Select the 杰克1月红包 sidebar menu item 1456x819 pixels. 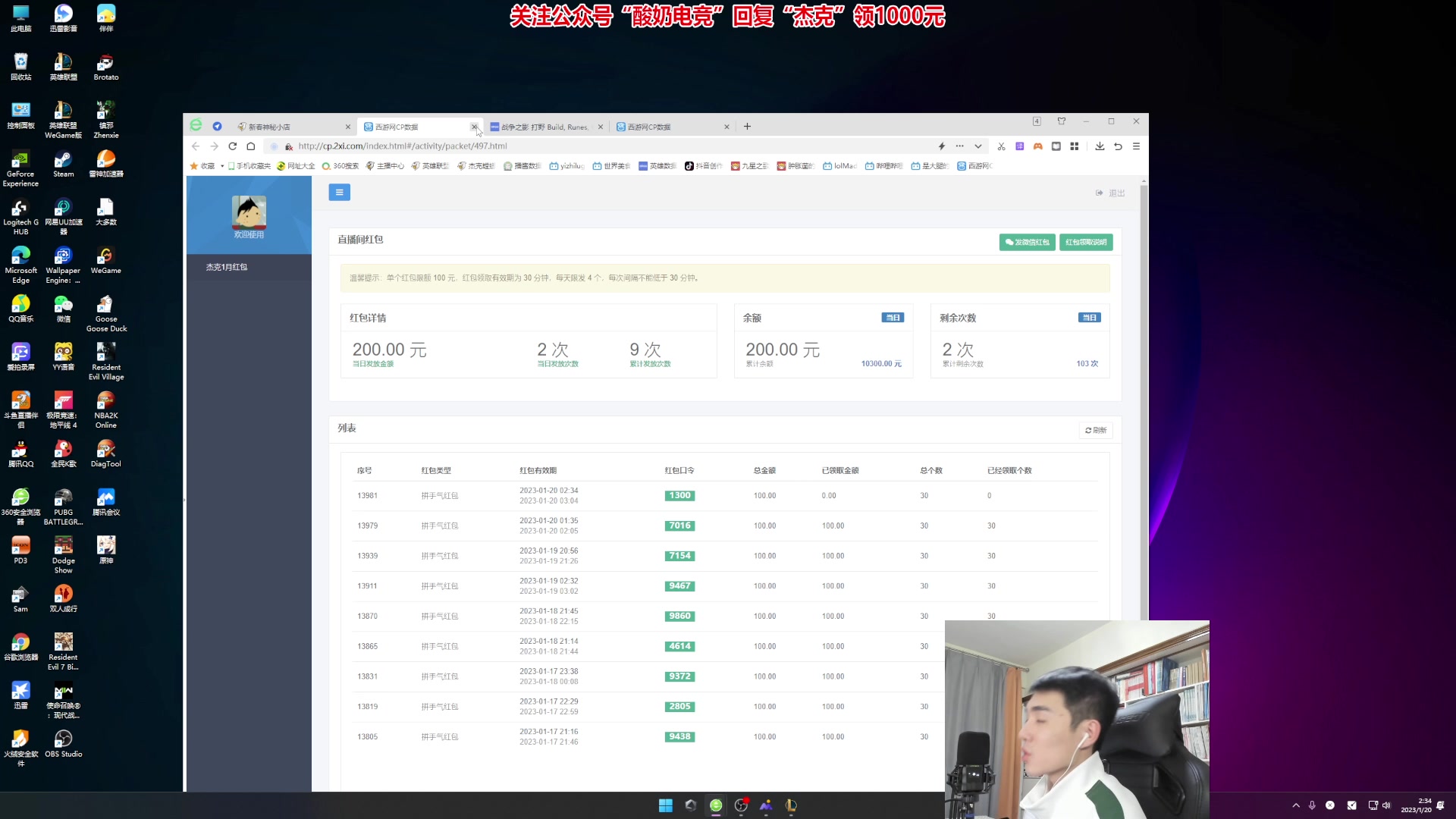tap(227, 267)
